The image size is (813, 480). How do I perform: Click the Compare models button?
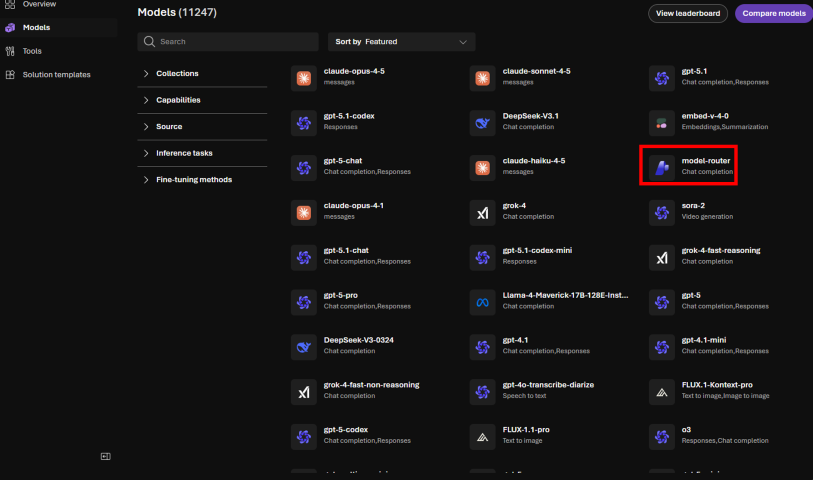click(773, 13)
